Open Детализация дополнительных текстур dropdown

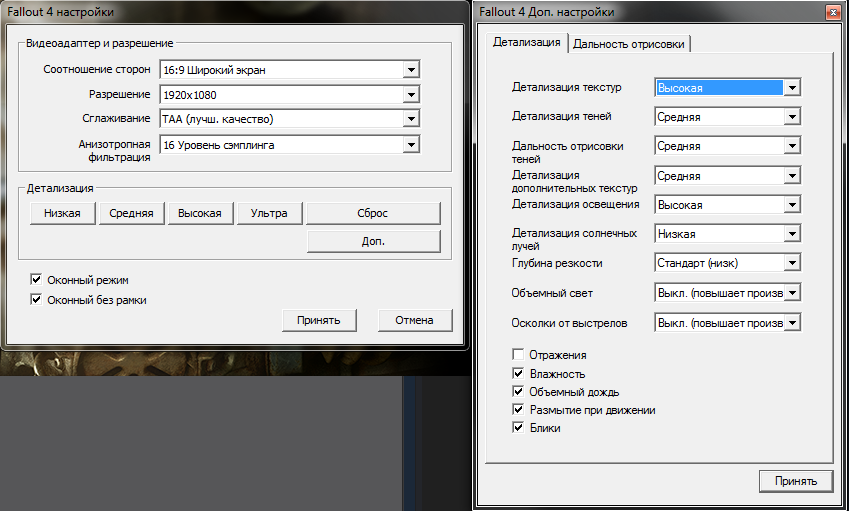pos(727,175)
